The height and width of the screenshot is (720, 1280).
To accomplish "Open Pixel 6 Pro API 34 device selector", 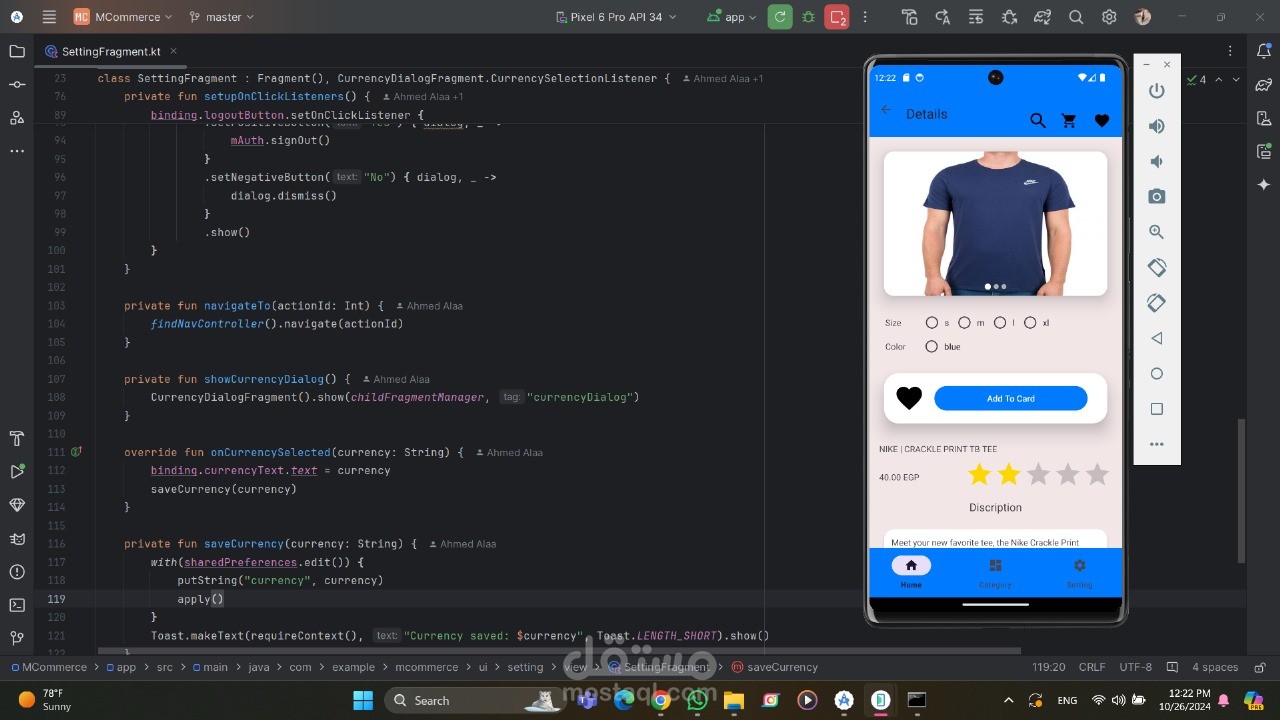I will [x=616, y=17].
